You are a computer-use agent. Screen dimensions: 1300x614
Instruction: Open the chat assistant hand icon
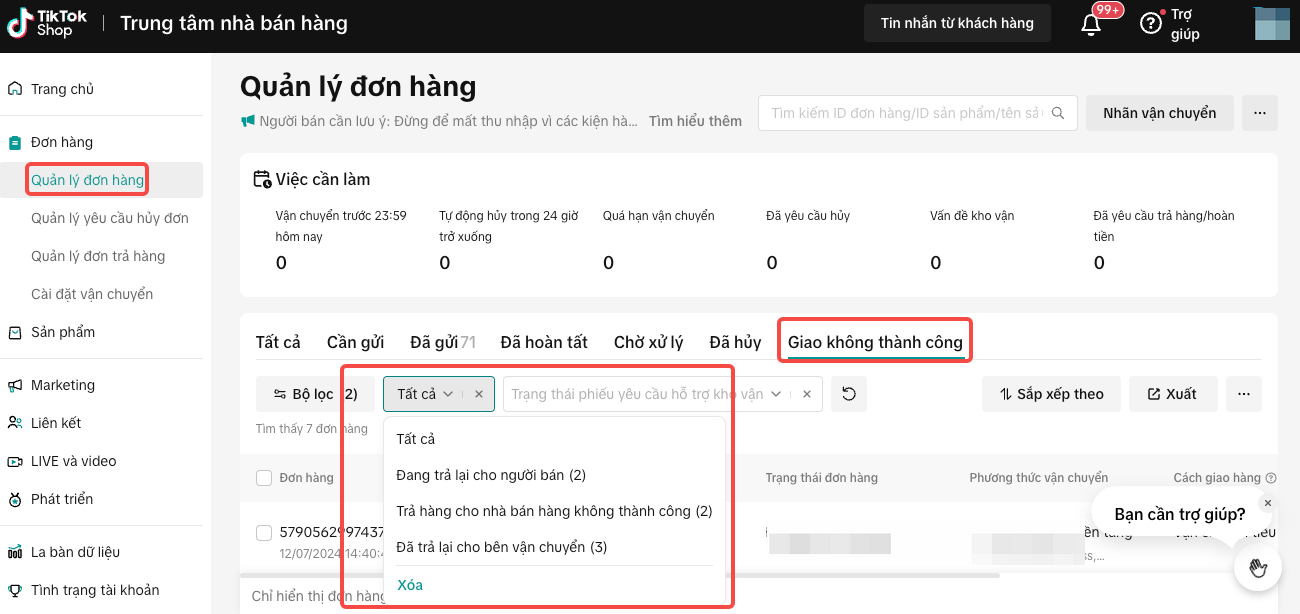click(1257, 568)
